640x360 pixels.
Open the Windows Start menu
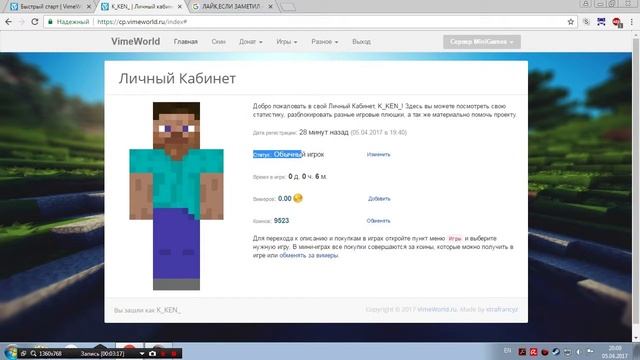[11, 352]
